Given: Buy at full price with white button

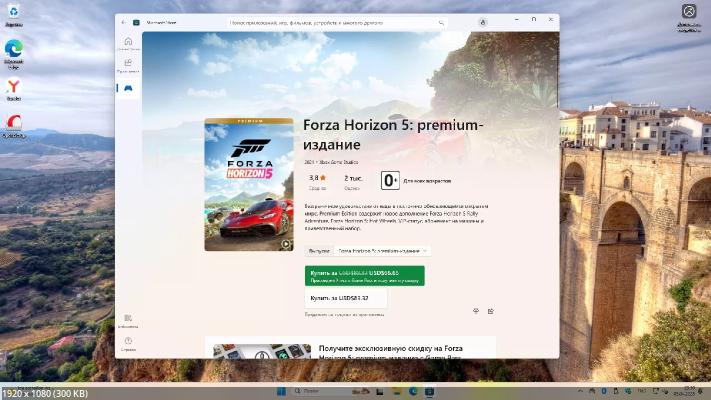Looking at the screenshot, I should (346, 298).
